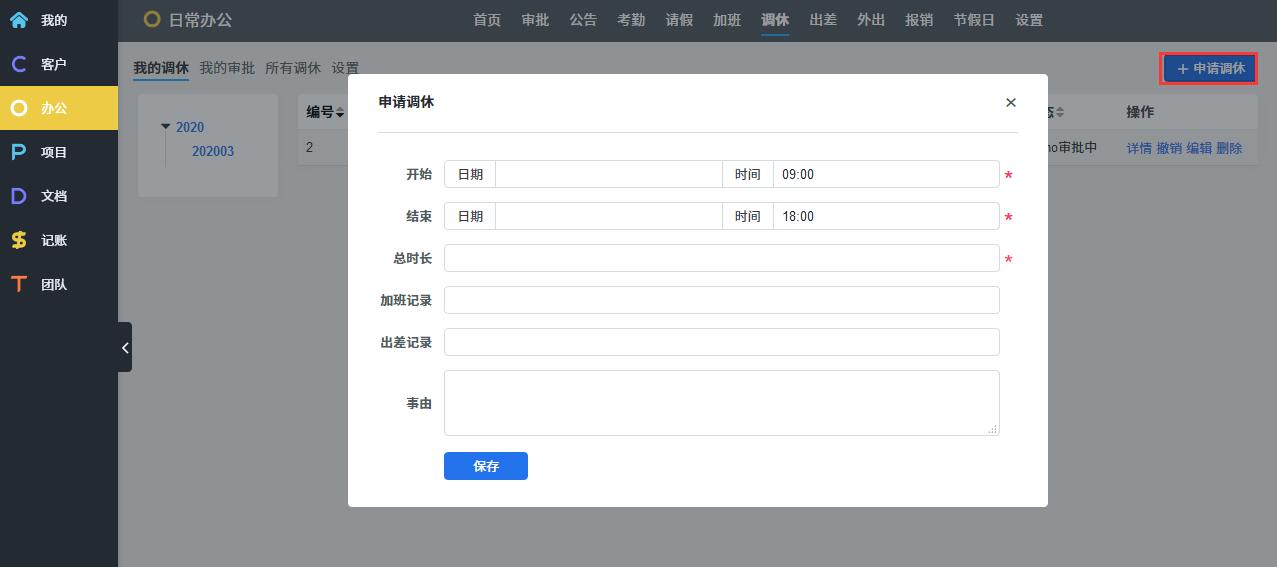Collapse the left sidebar with arrow handle
Viewport: 1277px width, 567px height.
(125, 347)
